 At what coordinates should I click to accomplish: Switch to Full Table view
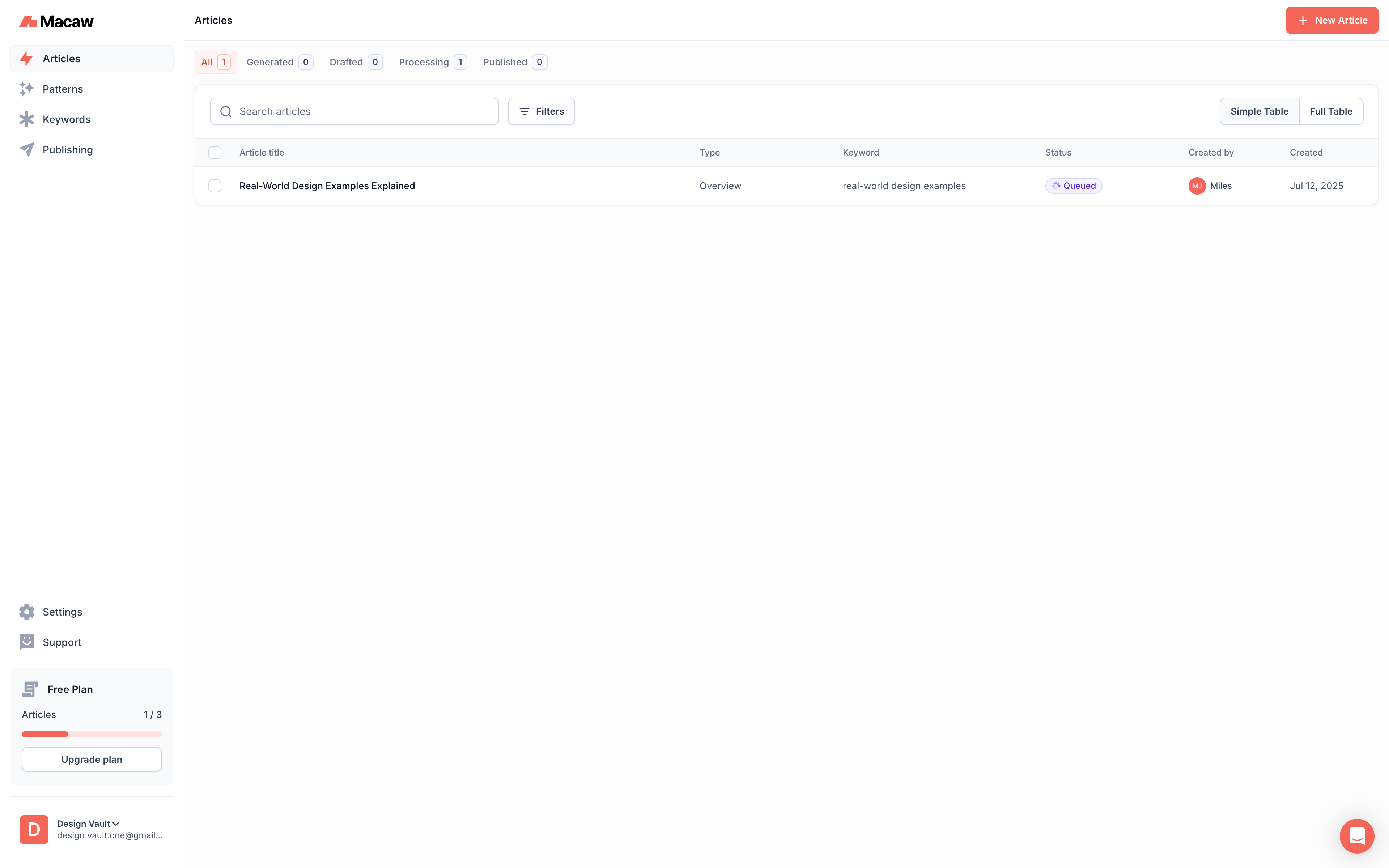(1330, 111)
